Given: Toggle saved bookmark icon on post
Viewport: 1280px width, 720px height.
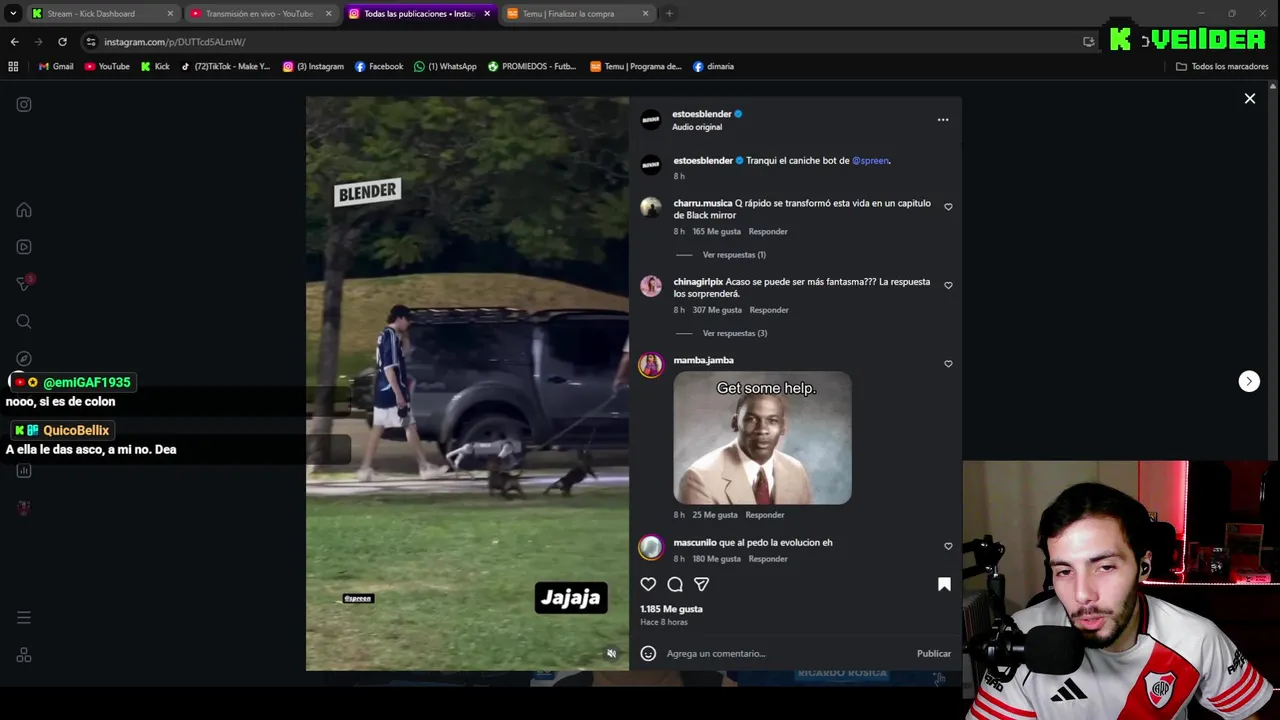Looking at the screenshot, I should point(944,584).
